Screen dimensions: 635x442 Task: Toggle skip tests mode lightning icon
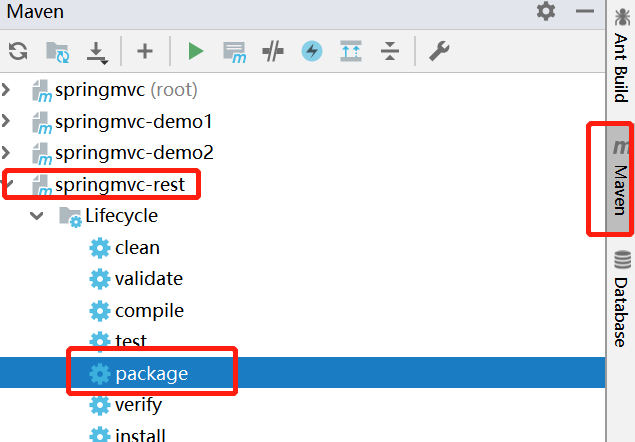point(312,51)
